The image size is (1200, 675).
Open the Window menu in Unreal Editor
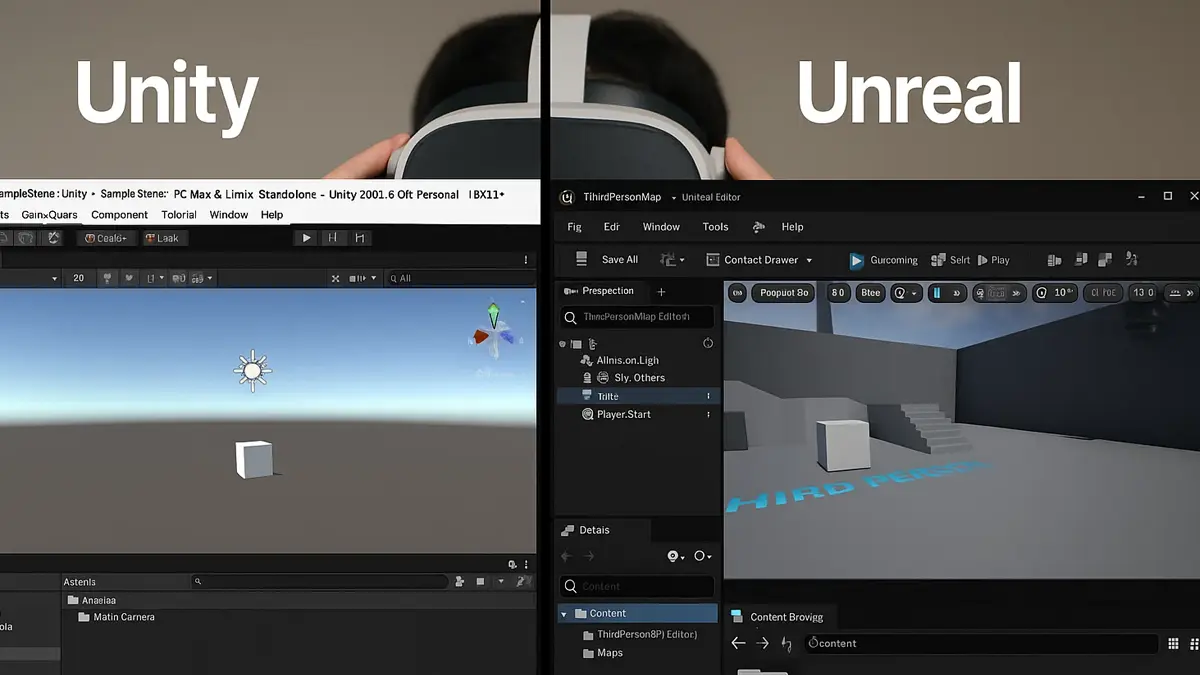pos(661,227)
